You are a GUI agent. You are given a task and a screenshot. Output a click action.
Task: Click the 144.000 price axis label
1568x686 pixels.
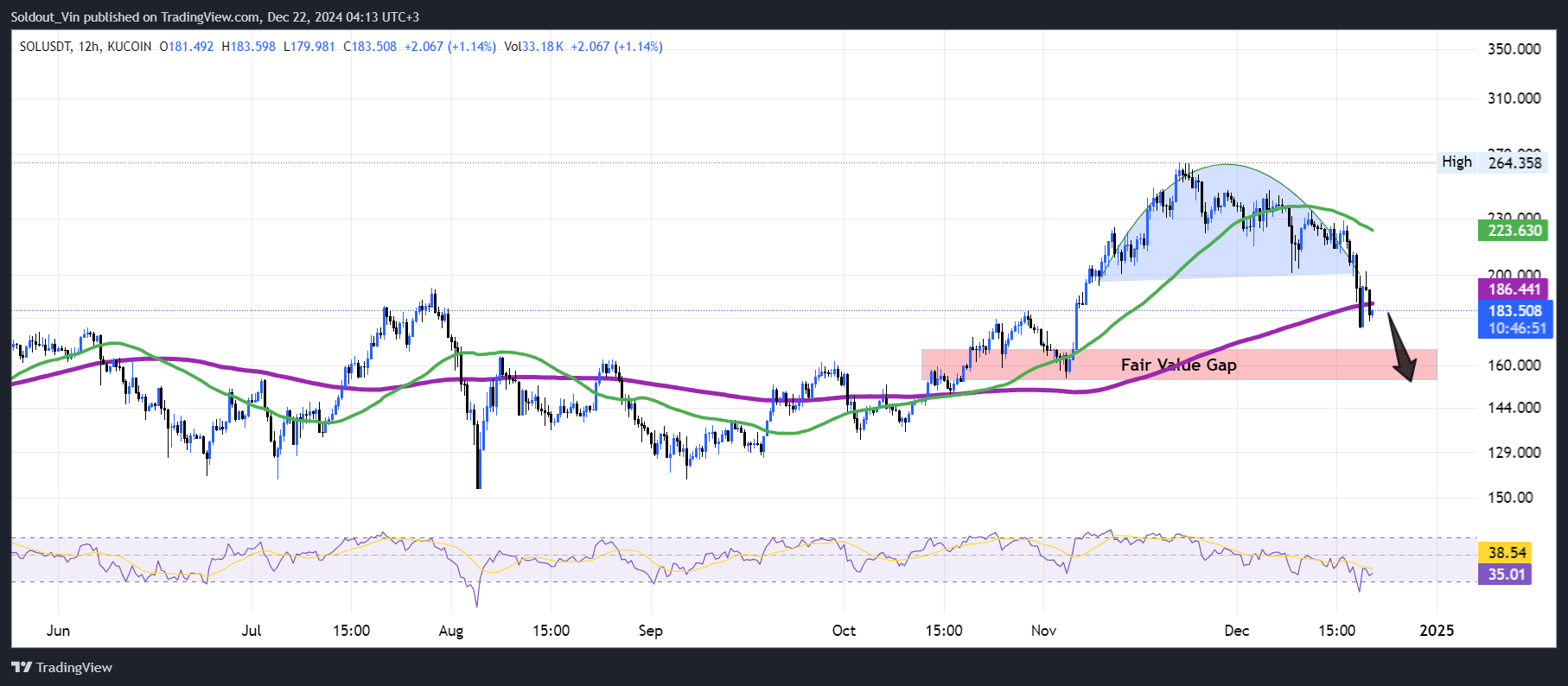pyautogui.click(x=1514, y=407)
